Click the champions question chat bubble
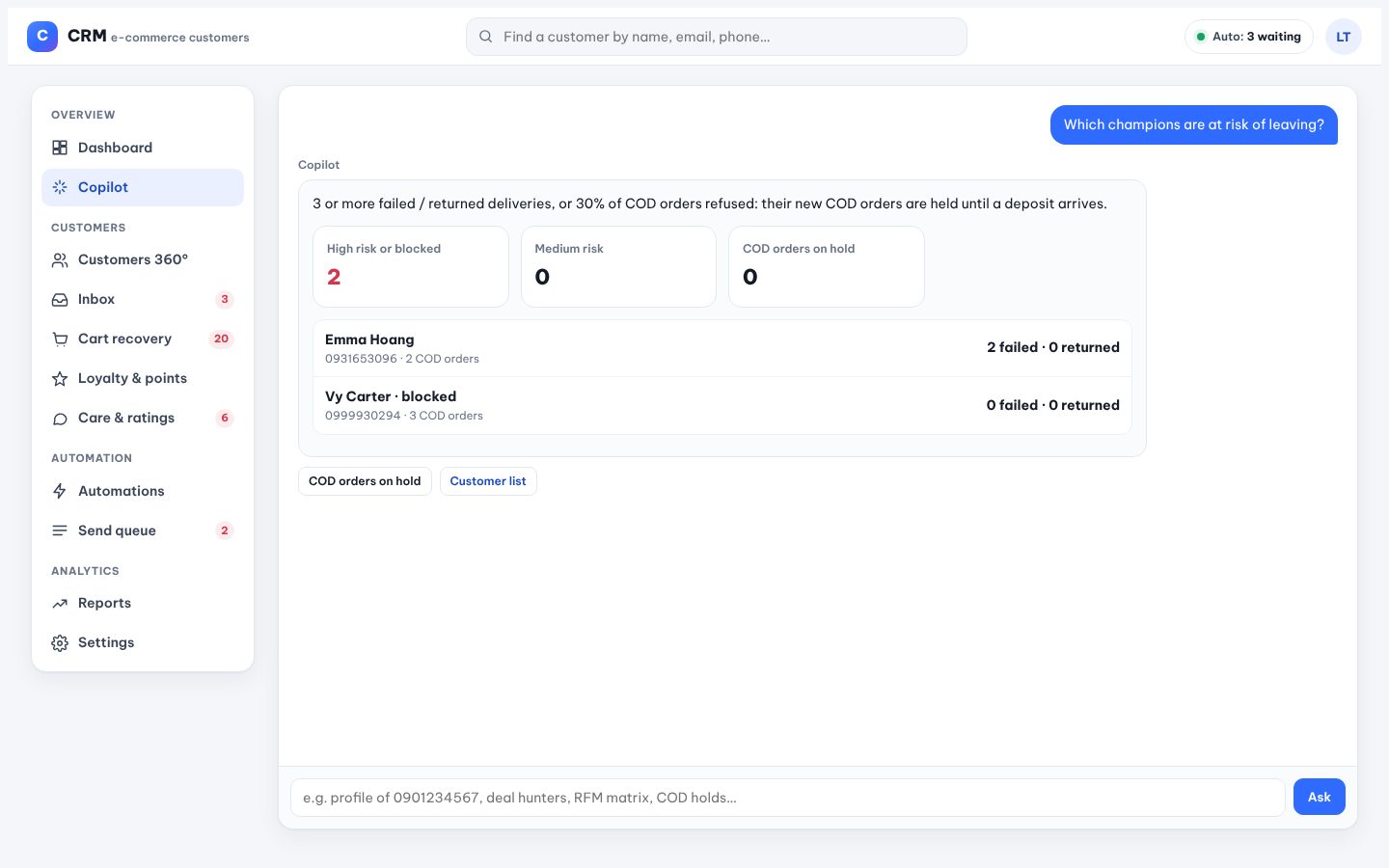 [1194, 124]
